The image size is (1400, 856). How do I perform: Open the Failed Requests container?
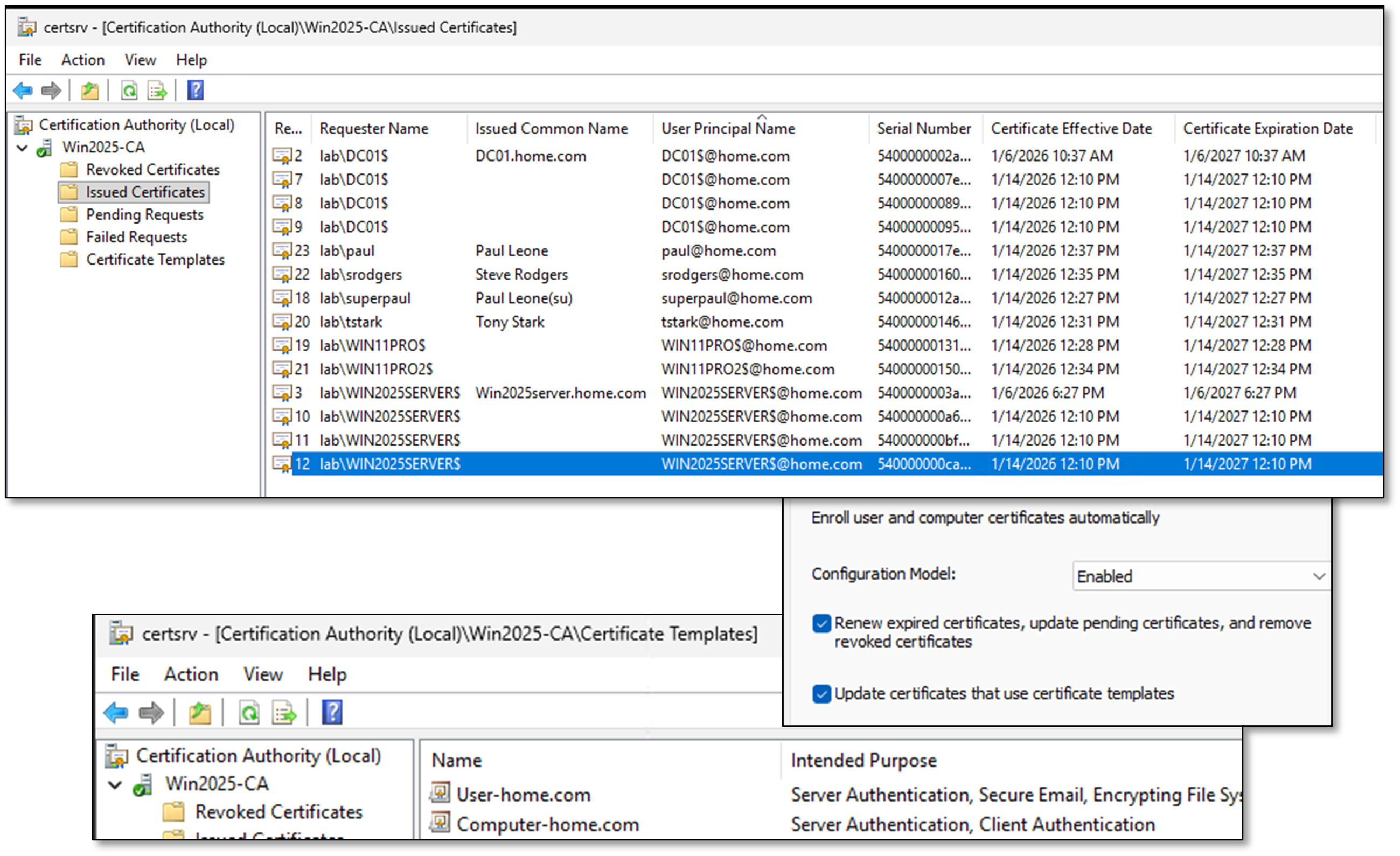[136, 237]
